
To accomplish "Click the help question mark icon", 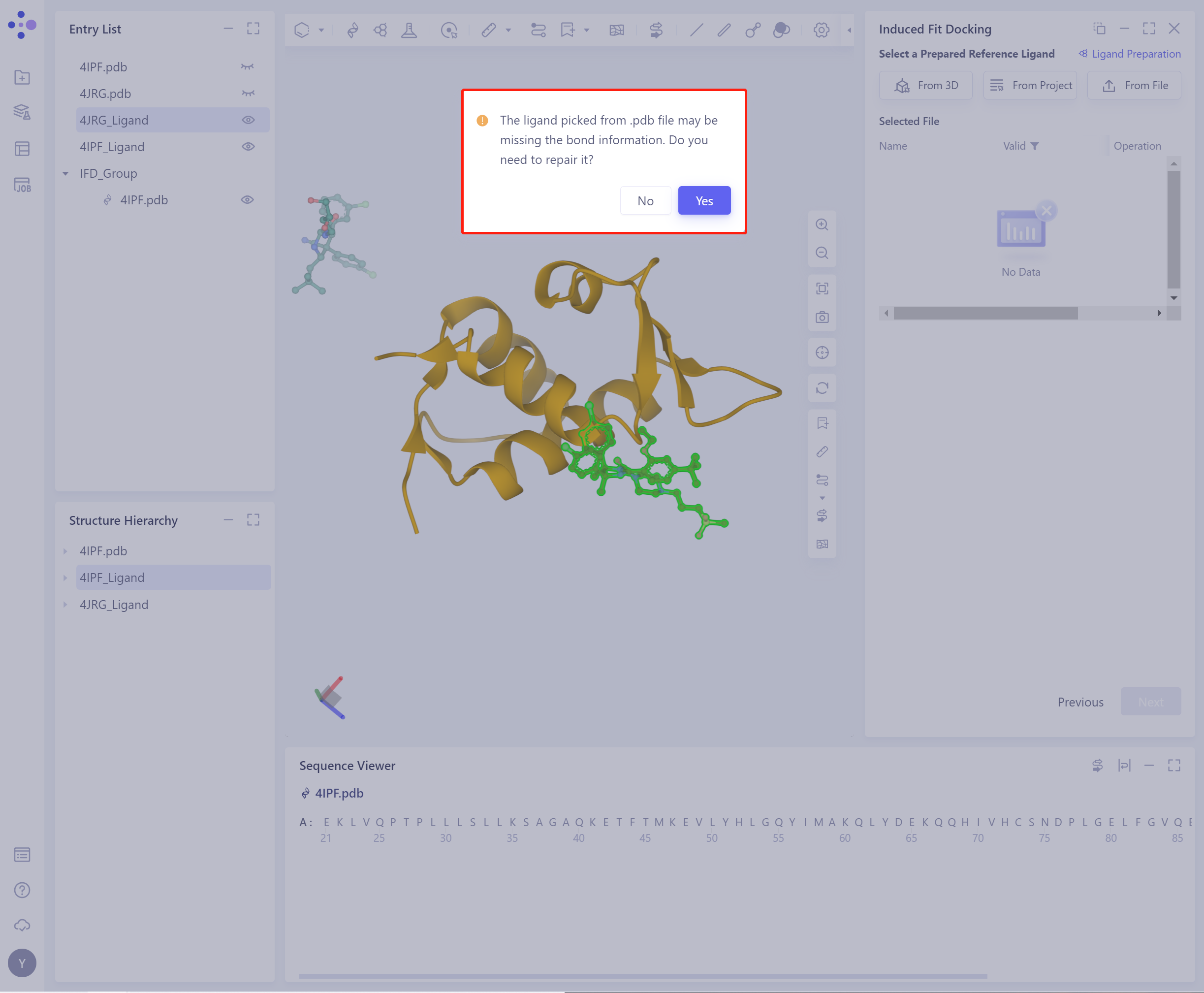I will pos(22,890).
